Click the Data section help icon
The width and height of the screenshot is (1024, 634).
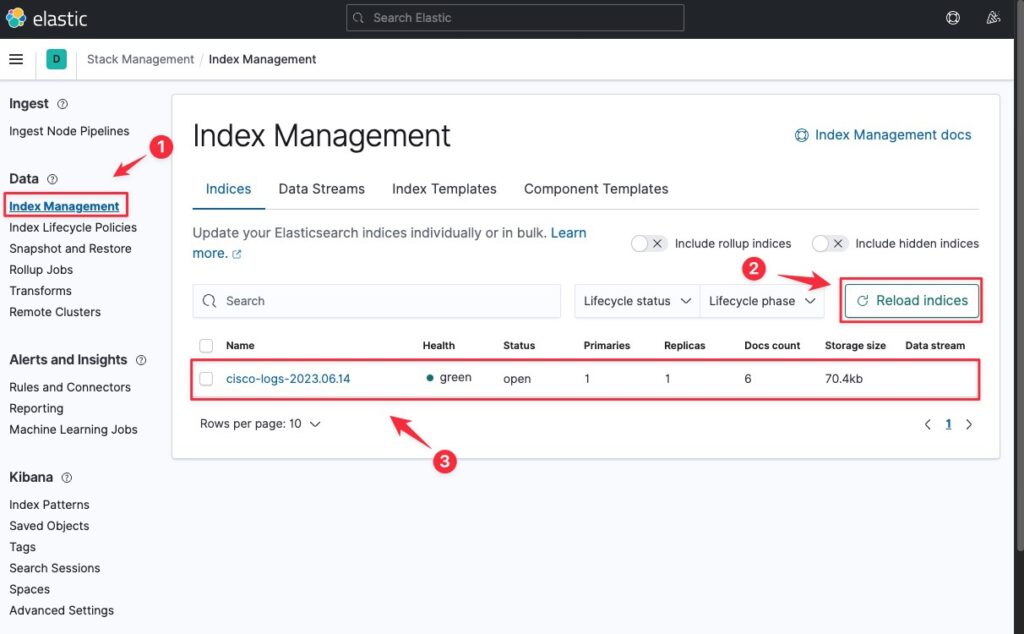52,179
